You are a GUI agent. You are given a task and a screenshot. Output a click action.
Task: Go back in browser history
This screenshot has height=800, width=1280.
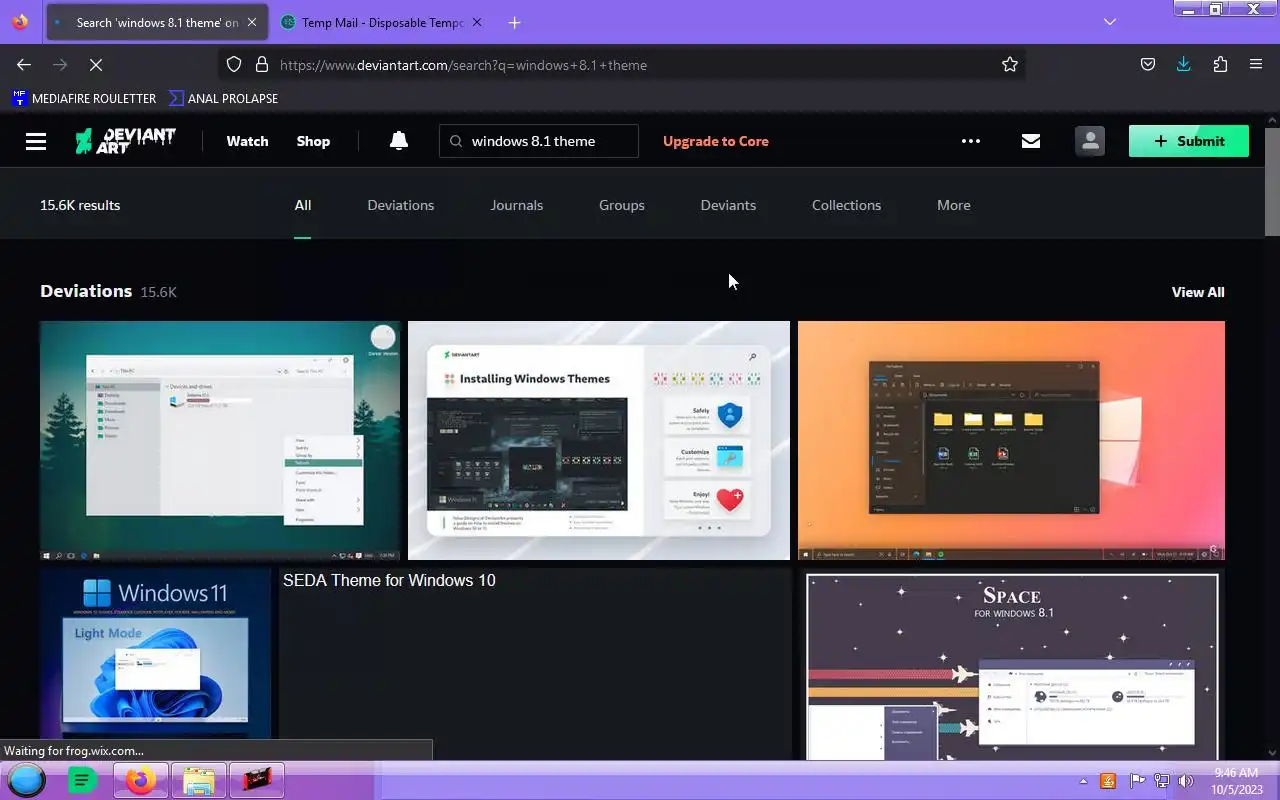24,64
